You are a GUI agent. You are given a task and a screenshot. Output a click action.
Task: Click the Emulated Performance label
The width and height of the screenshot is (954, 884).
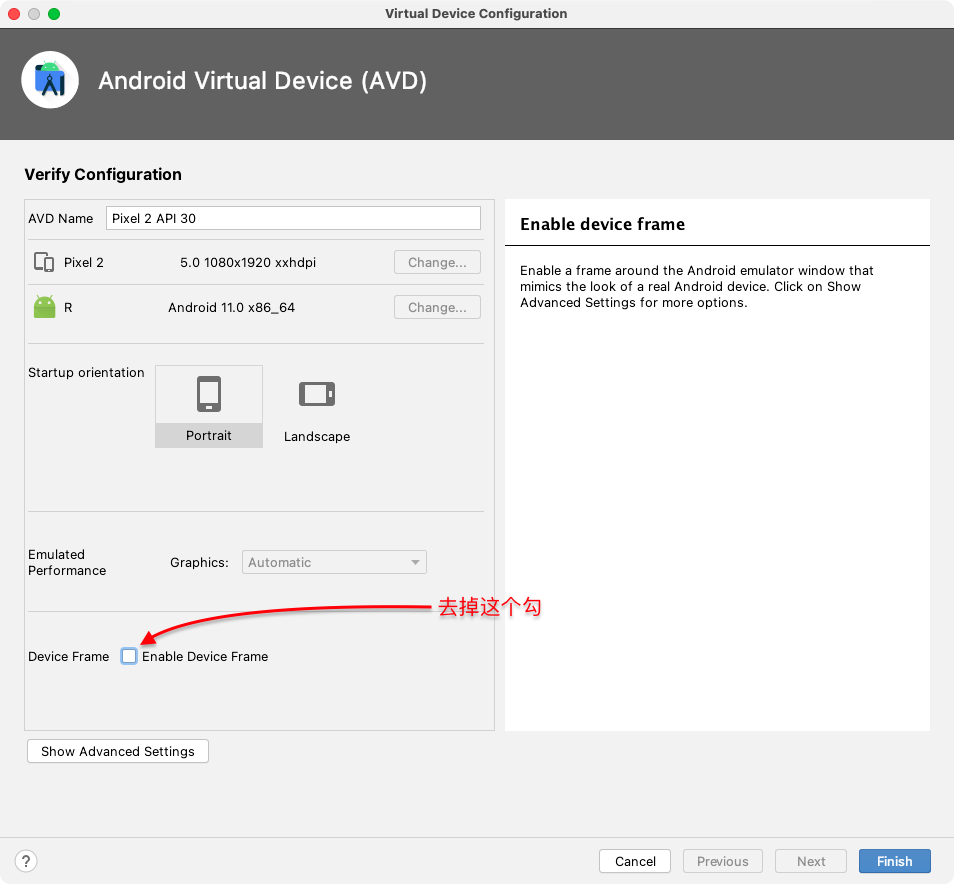tap(67, 562)
